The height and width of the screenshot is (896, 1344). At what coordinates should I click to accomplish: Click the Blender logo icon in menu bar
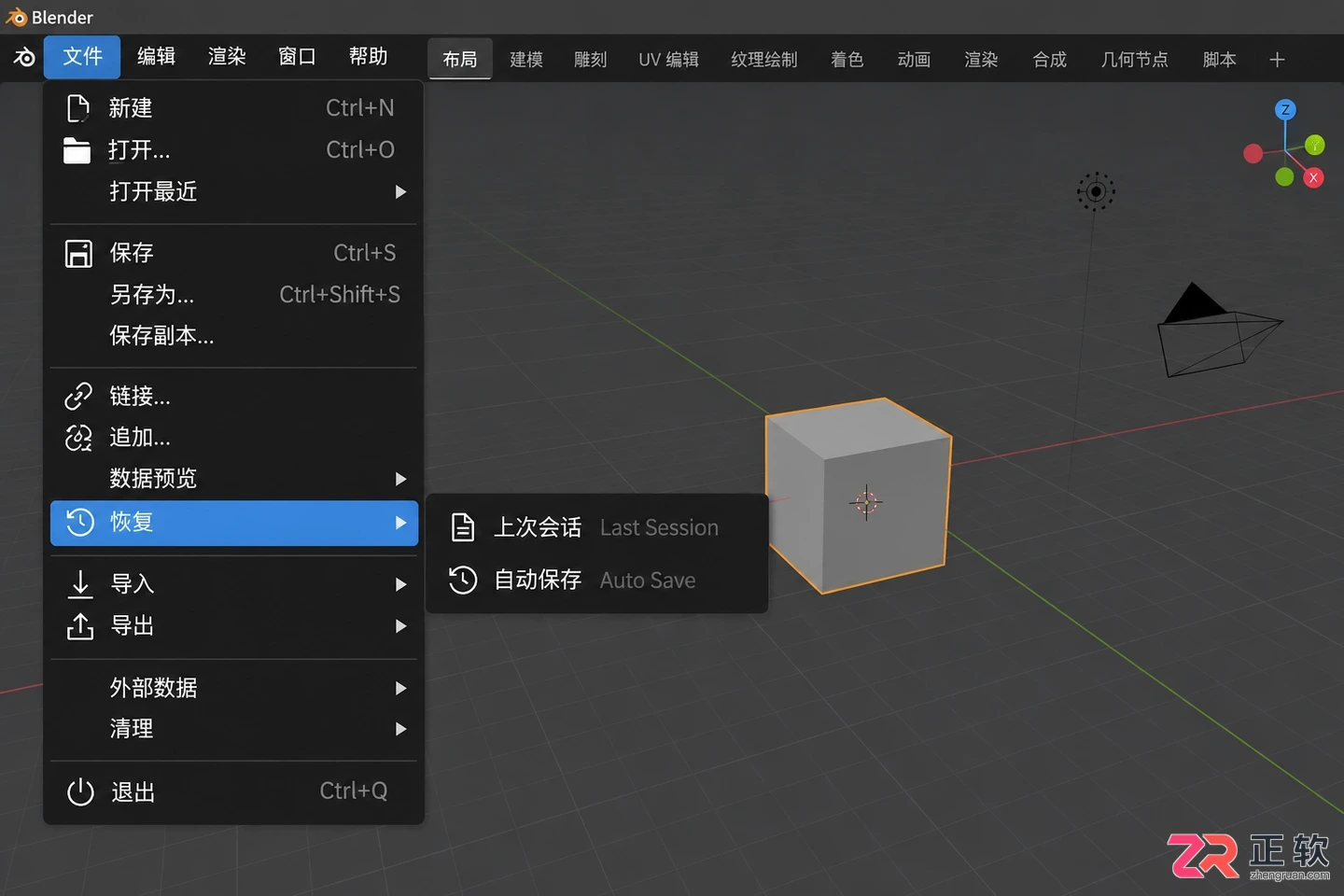(24, 58)
